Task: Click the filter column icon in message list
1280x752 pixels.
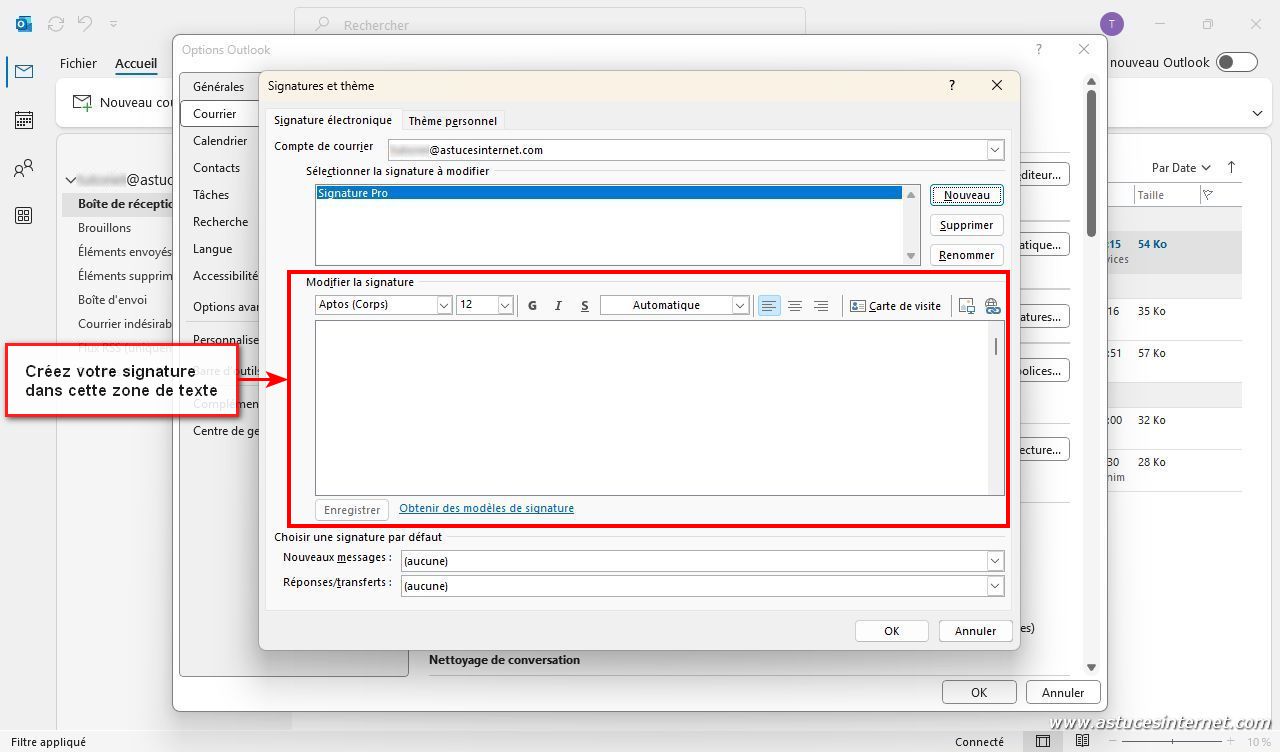Action: point(1207,195)
